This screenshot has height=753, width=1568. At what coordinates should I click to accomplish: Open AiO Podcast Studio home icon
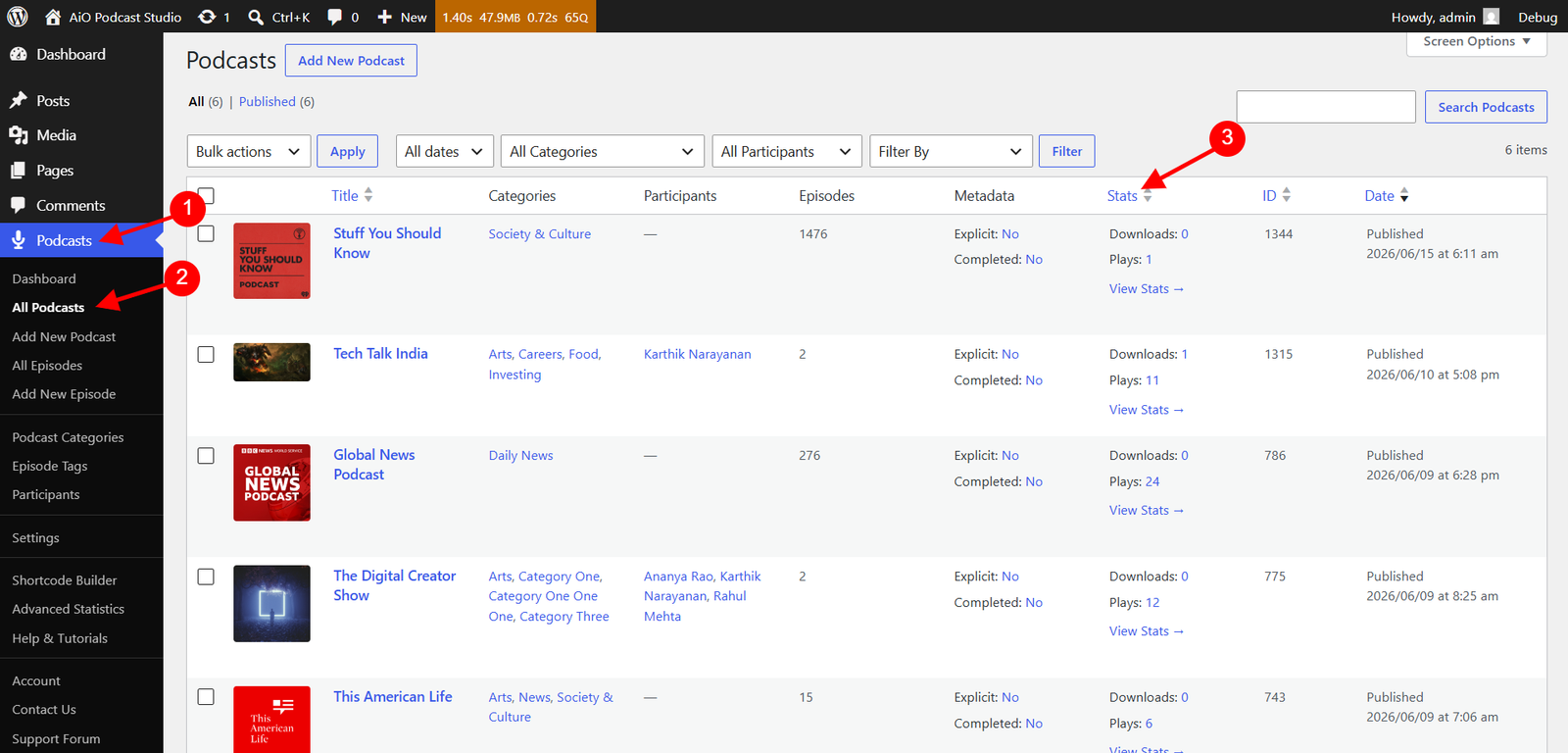click(x=53, y=17)
